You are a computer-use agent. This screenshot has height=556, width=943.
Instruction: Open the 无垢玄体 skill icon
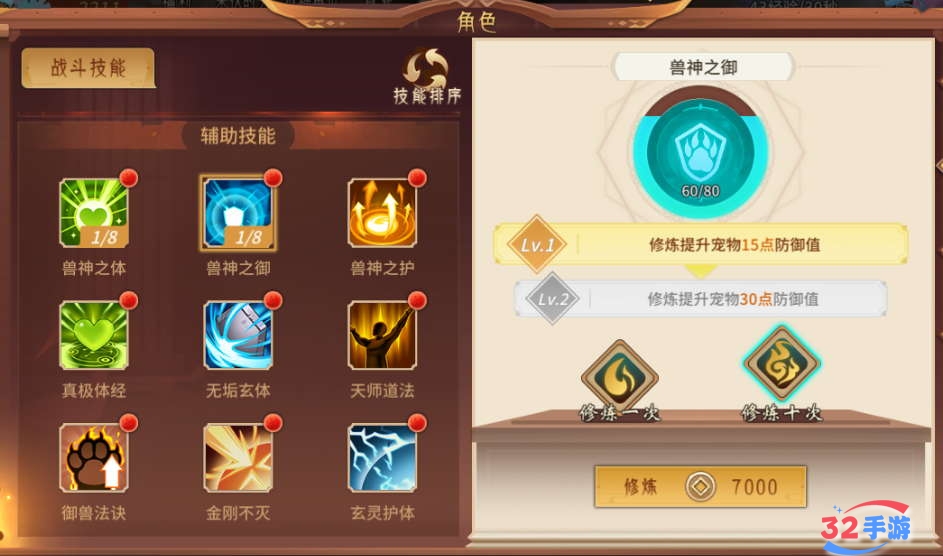[238, 335]
